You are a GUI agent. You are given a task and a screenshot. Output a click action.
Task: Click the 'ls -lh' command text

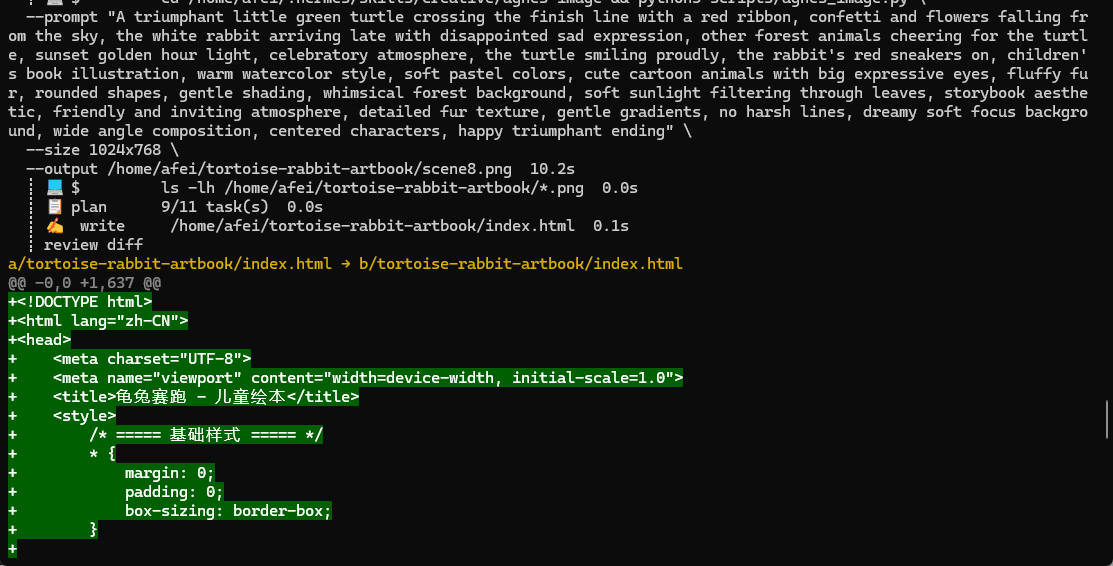pos(188,187)
